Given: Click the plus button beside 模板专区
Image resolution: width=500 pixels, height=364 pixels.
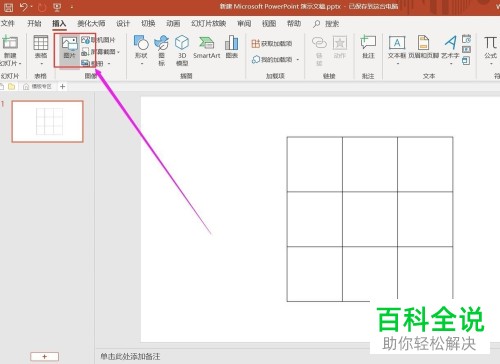Looking at the screenshot, I should (62, 87).
